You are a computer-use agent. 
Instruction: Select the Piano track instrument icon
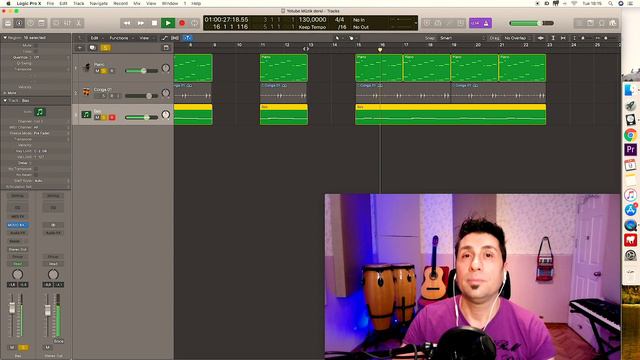point(86,67)
